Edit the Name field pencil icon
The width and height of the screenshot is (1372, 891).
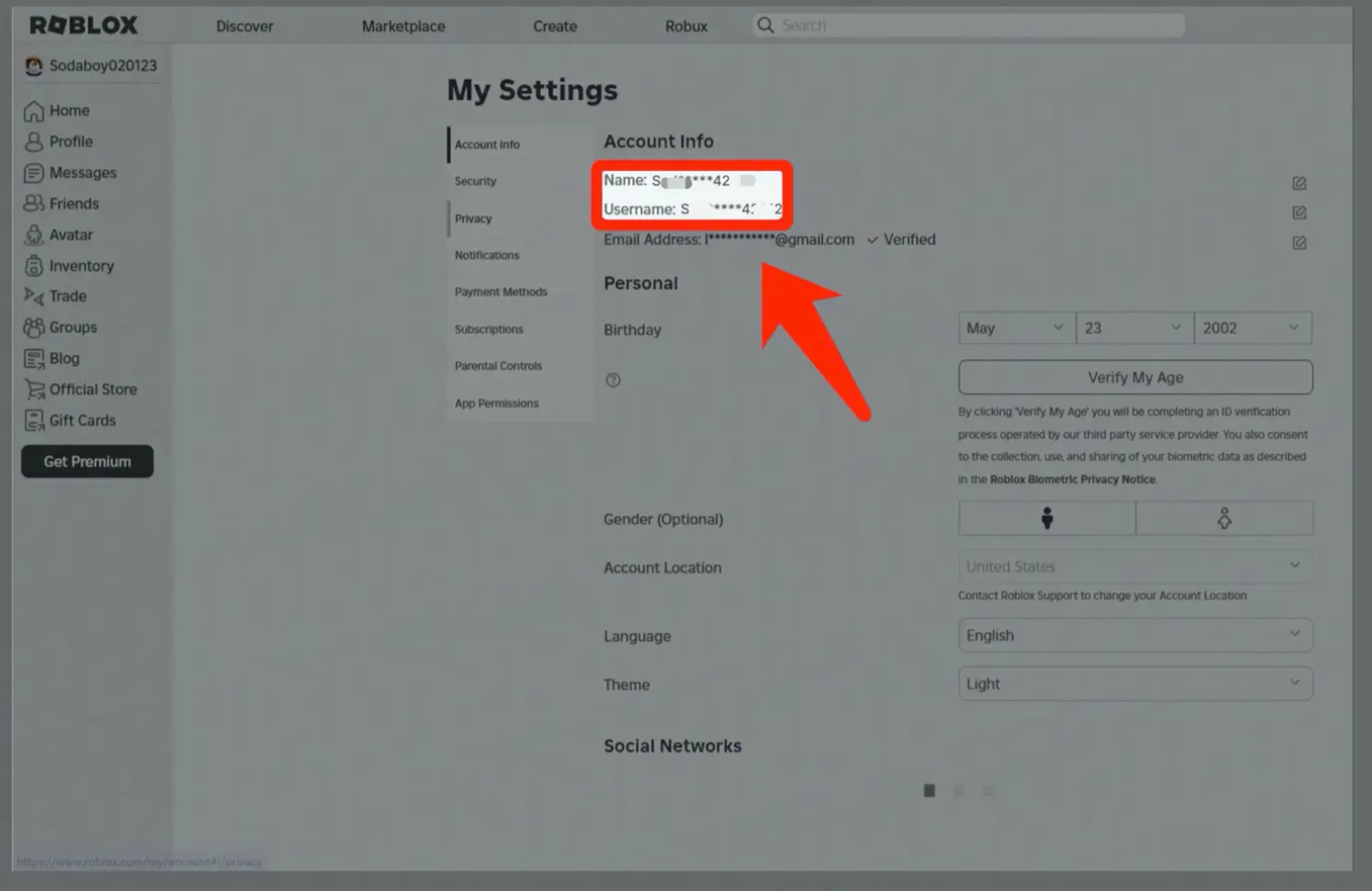point(1299,184)
